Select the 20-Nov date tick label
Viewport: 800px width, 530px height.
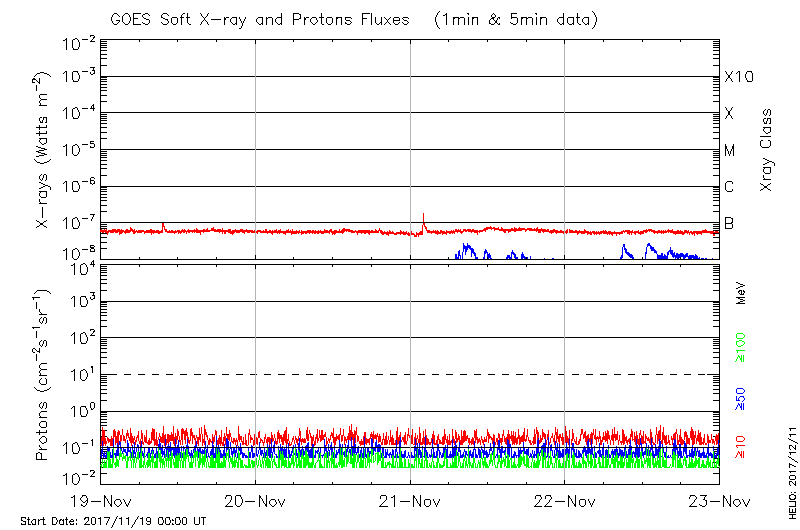click(256, 501)
